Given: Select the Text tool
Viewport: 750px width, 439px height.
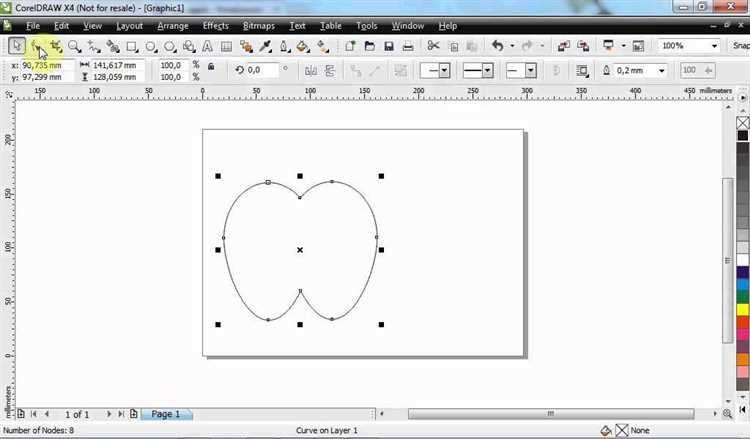Looking at the screenshot, I should coord(208,46).
